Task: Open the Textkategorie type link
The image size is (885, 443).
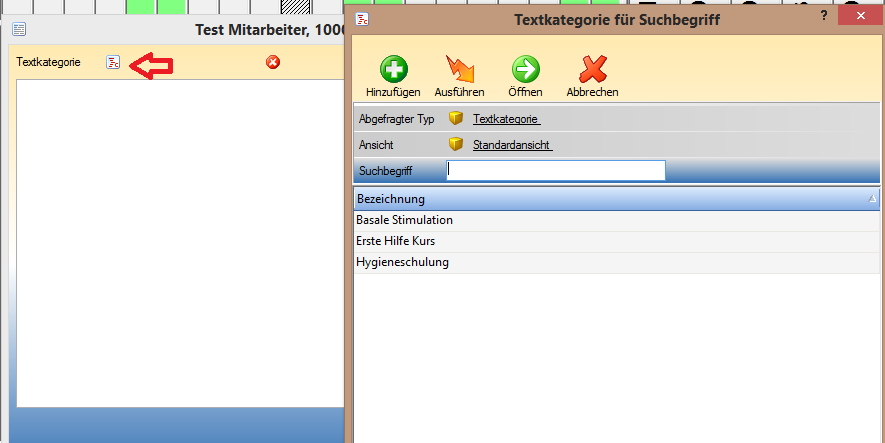Action: [x=506, y=119]
